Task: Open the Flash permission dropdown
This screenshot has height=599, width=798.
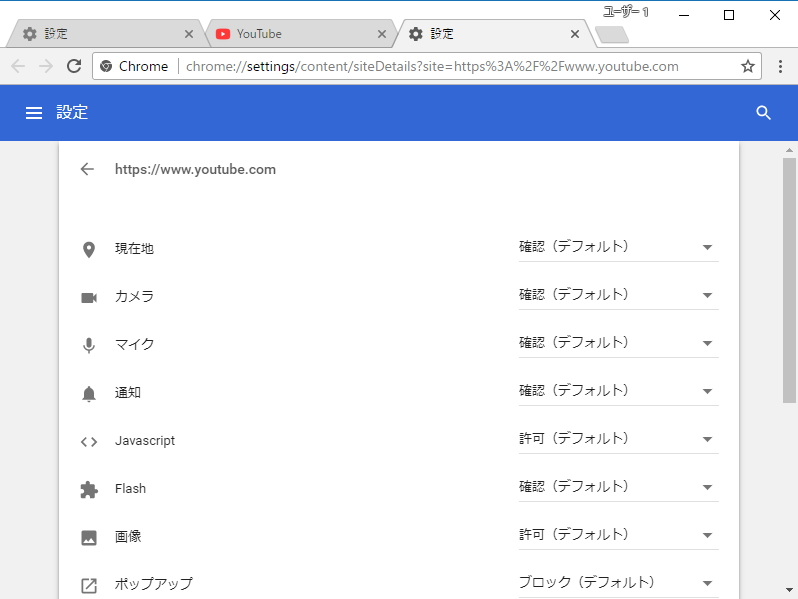Action: [x=618, y=487]
